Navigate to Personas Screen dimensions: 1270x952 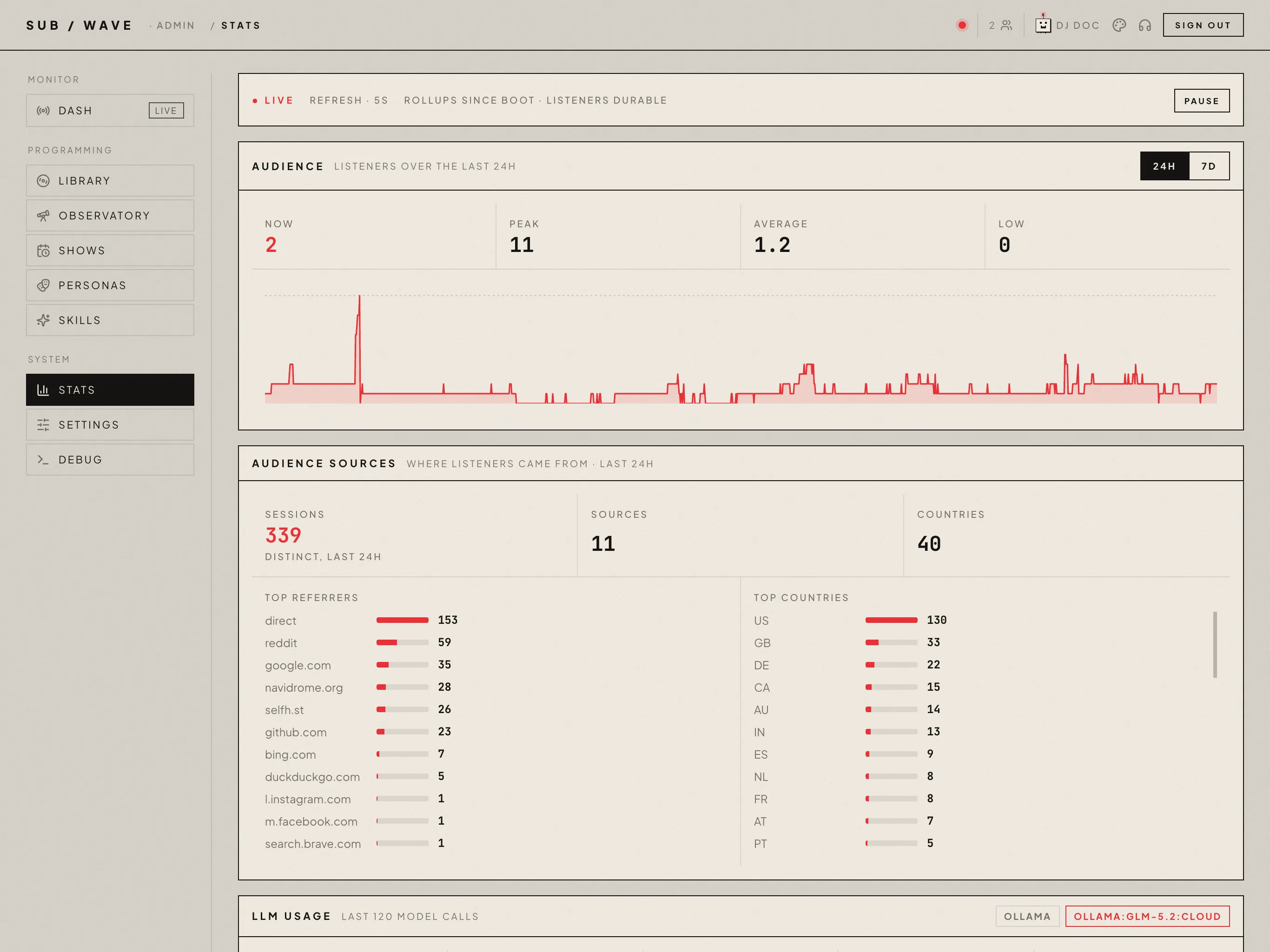(x=110, y=285)
